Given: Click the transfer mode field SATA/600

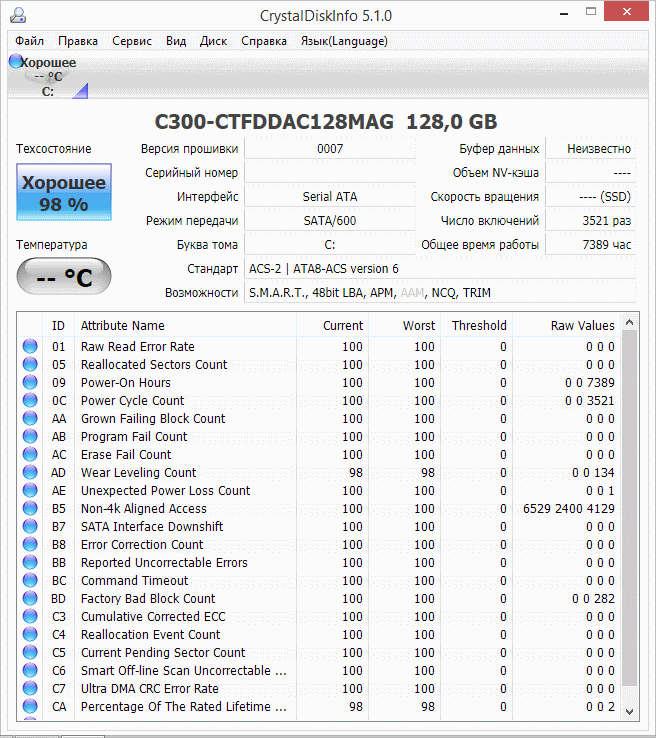Looking at the screenshot, I should (x=330, y=221).
